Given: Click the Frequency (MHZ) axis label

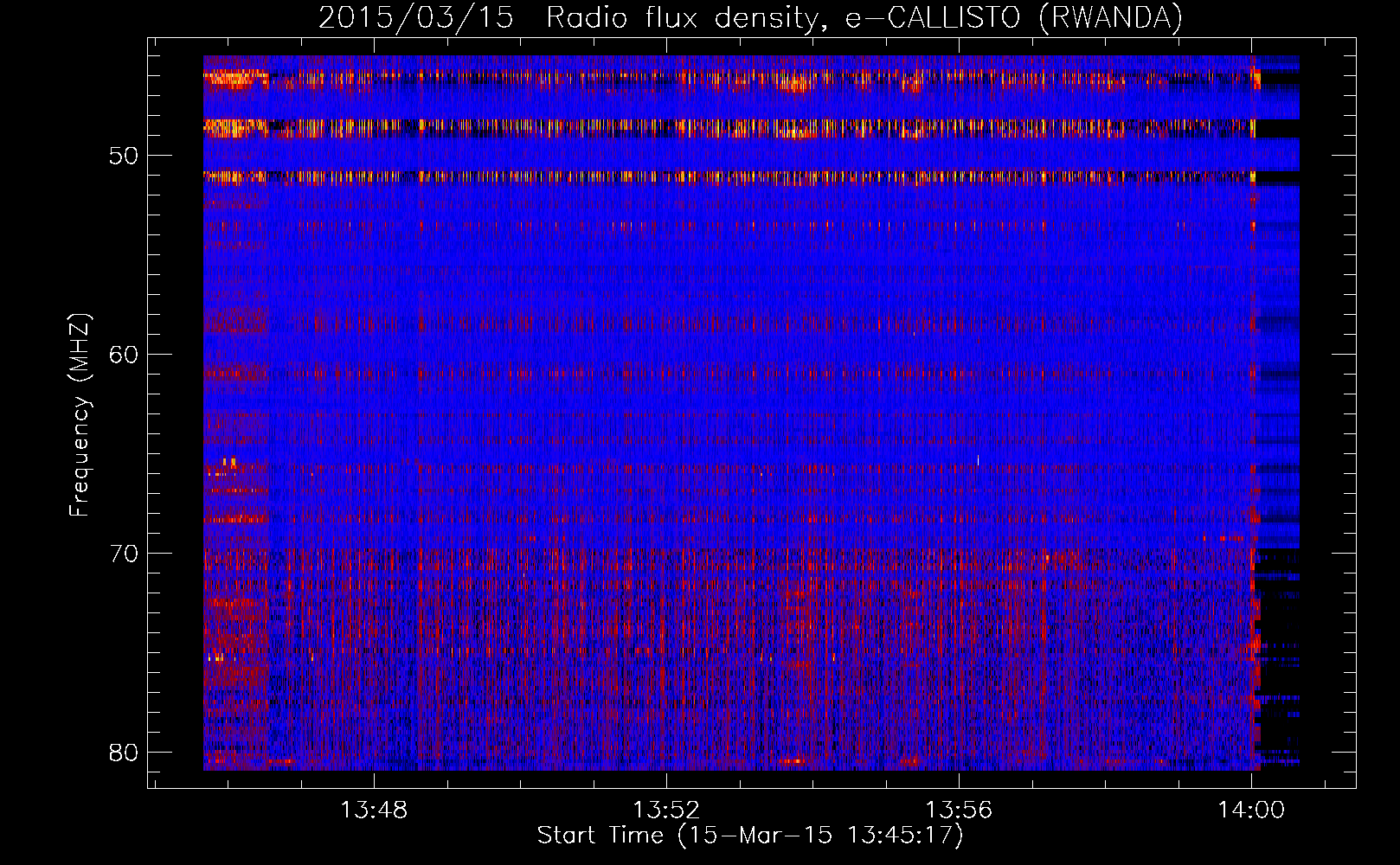Looking at the screenshot, I should click(80, 414).
